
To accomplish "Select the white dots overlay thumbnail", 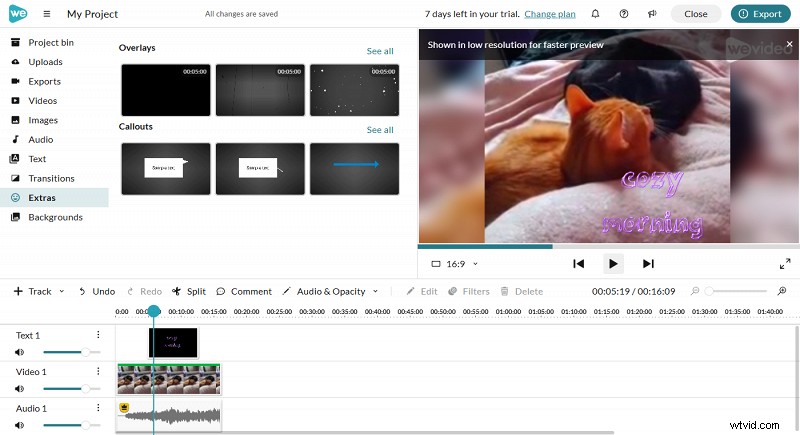I will [355, 90].
